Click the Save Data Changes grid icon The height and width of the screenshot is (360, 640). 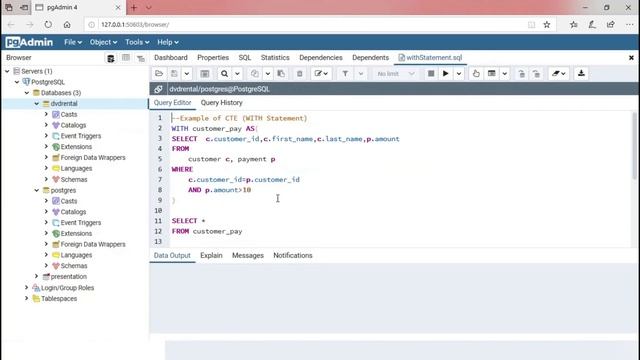pos(205,74)
